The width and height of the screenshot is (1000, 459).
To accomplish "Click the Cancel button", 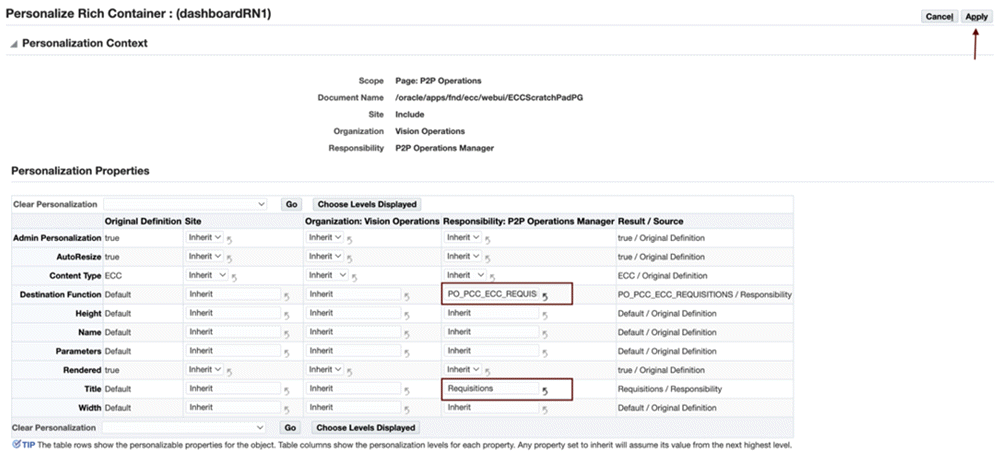I will coord(939,17).
